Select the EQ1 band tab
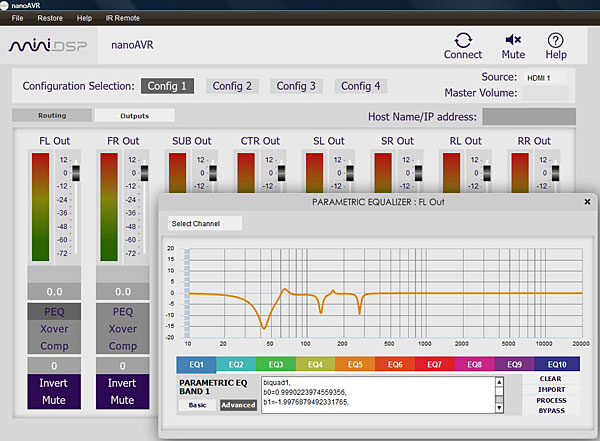 click(196, 364)
